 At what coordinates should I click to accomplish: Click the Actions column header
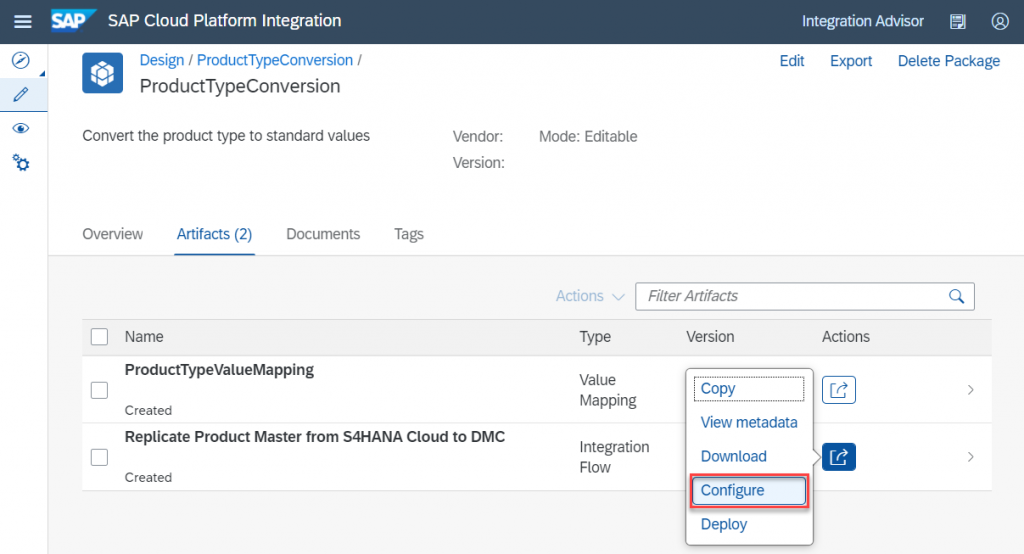tap(846, 337)
